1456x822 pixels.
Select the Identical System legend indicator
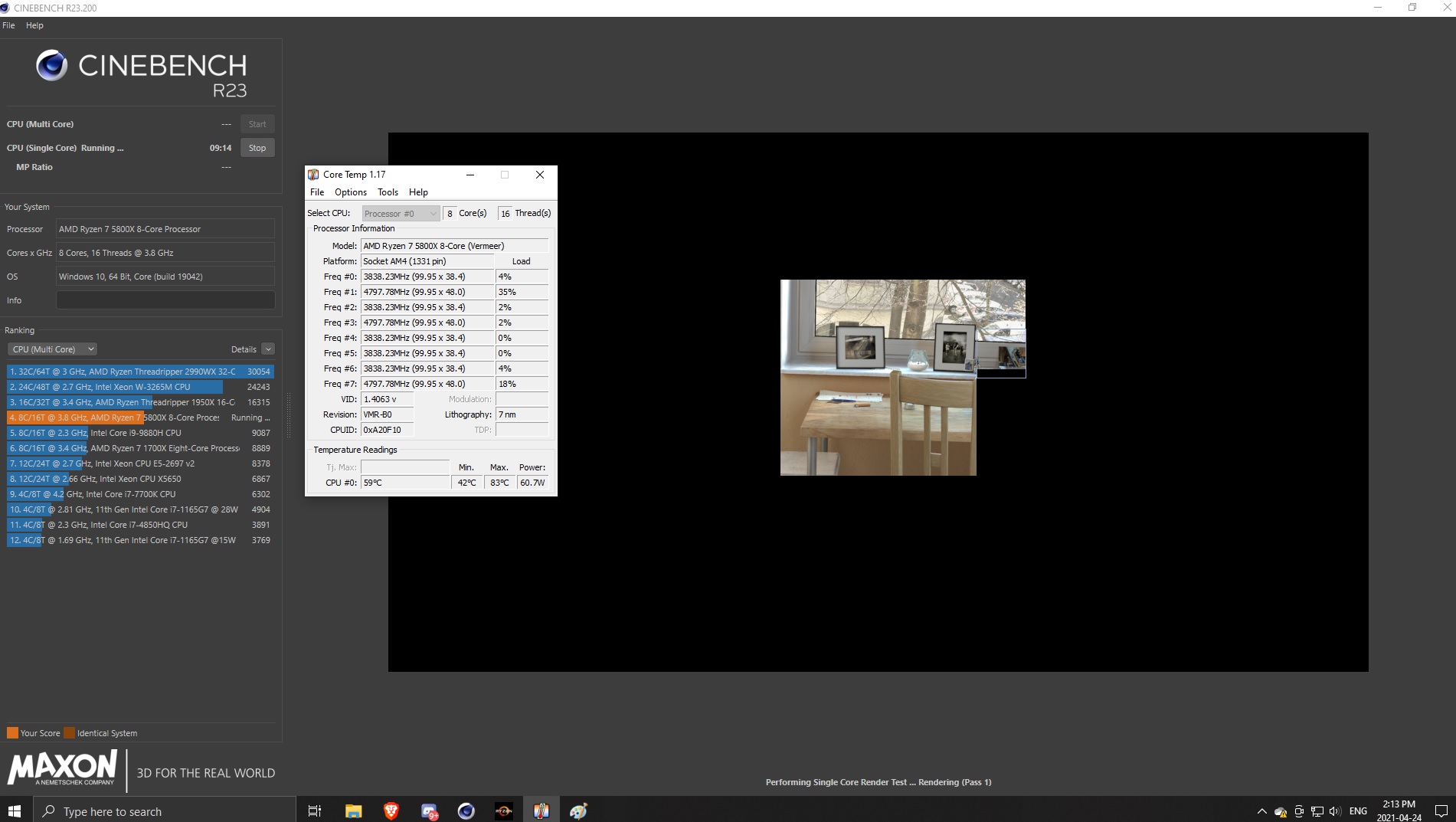[70, 733]
